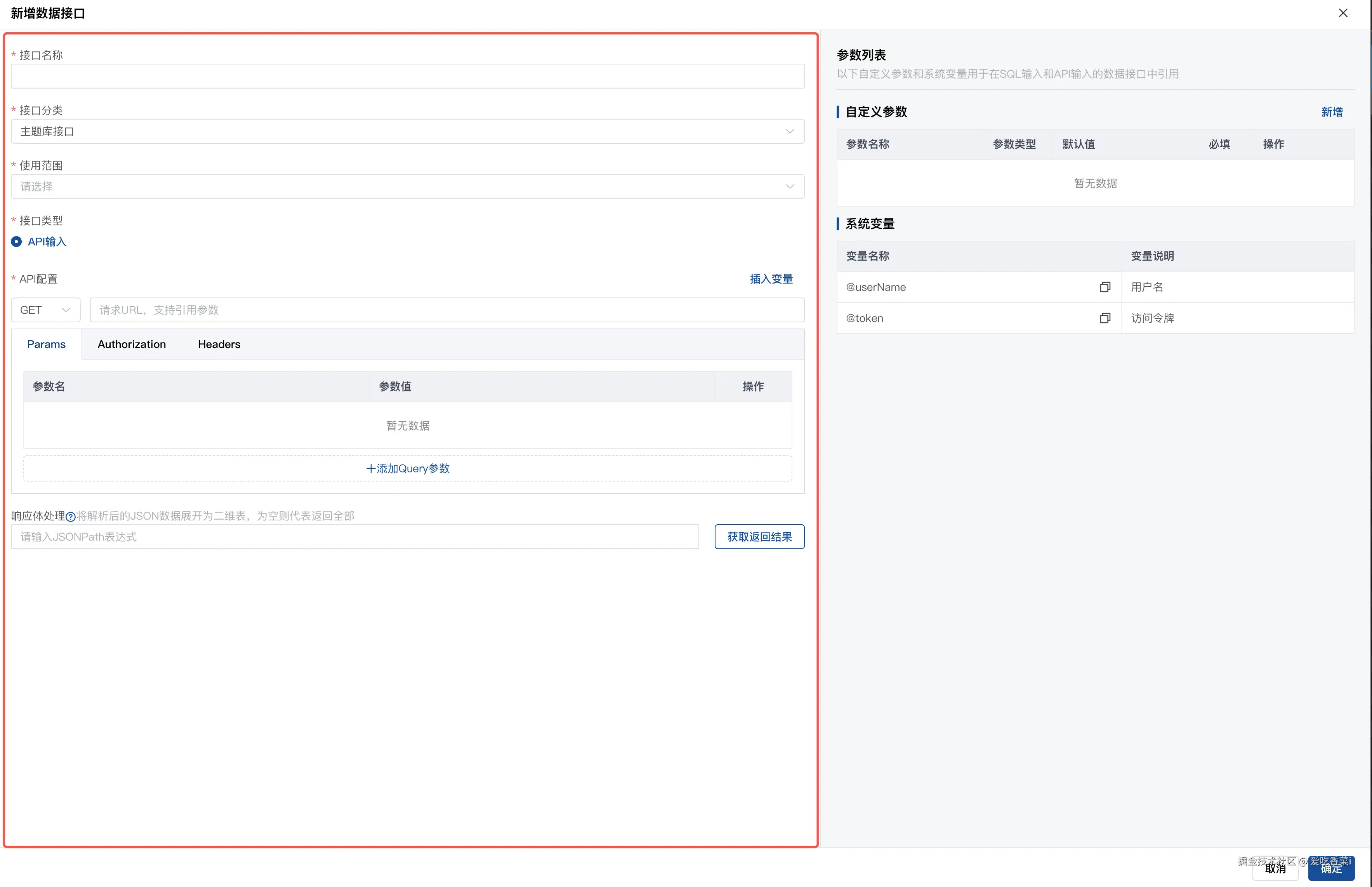Click the JSONPath expression input field
This screenshot has height=887, width=1372.
click(x=354, y=536)
